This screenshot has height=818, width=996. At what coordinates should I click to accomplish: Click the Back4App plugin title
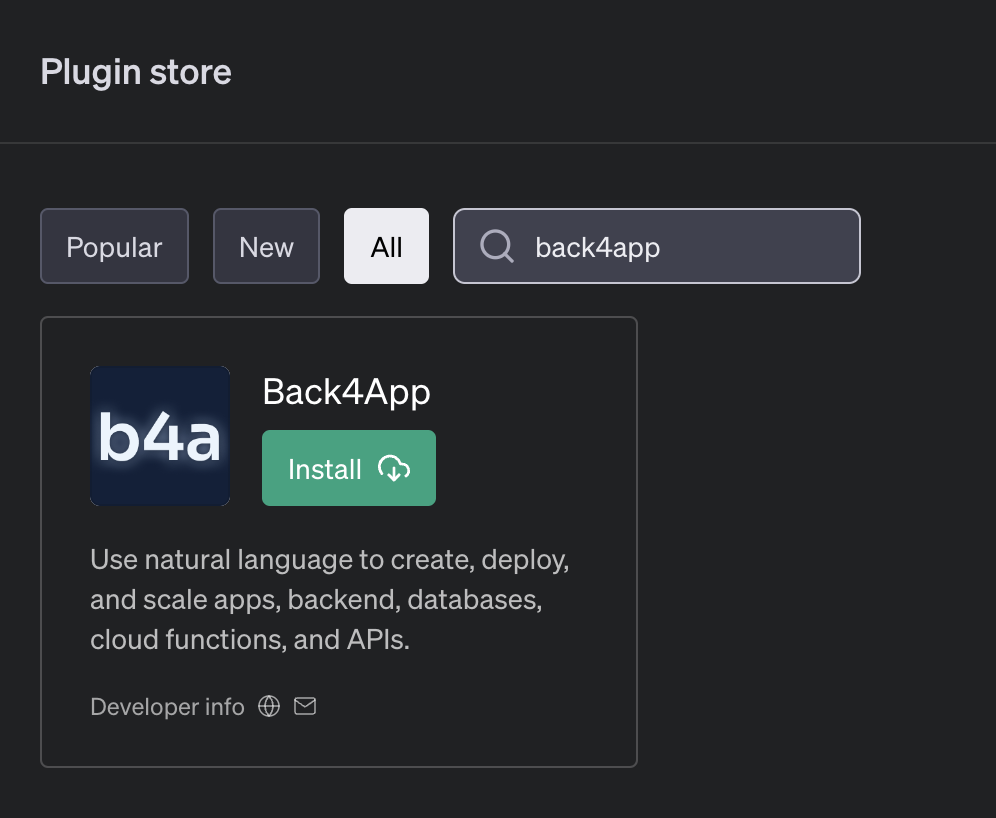[346, 392]
